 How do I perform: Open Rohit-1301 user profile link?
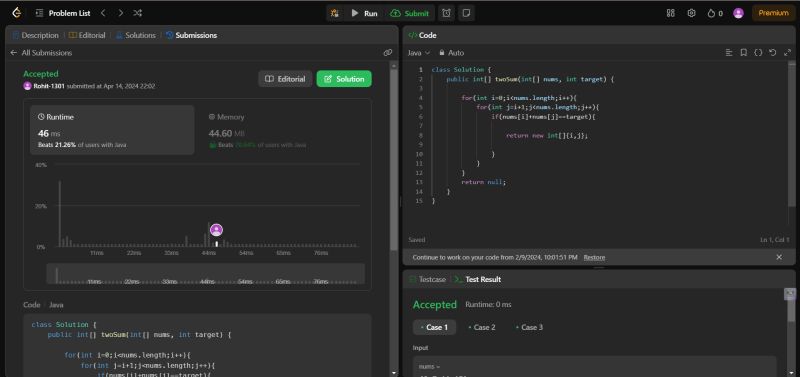point(49,86)
